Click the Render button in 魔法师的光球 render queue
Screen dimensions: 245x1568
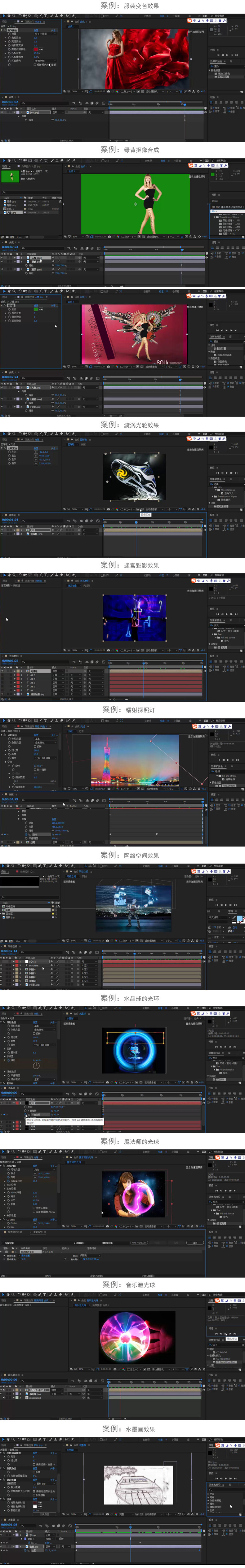click(x=195, y=1242)
